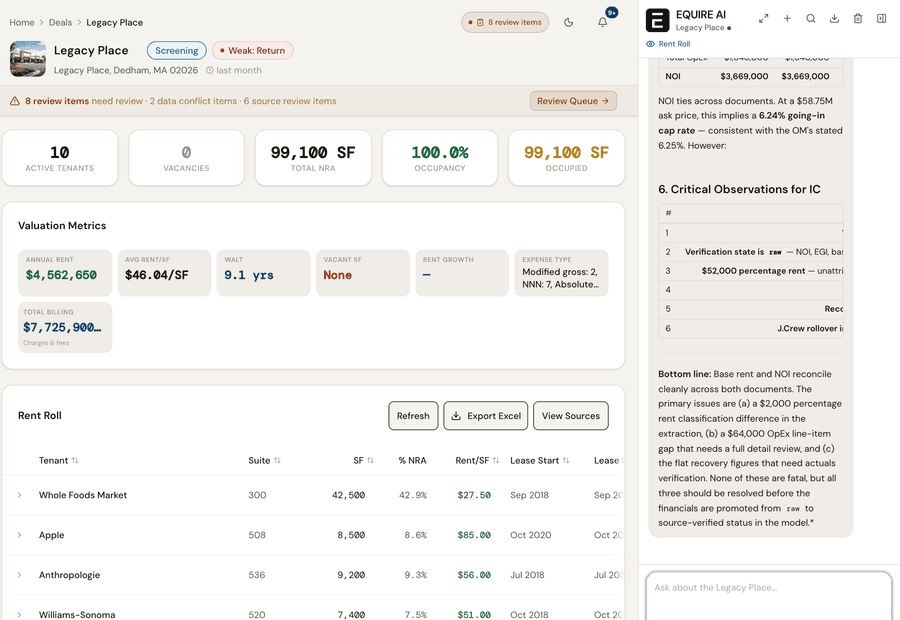Click the 7,400 SF cell for Williams-Sonoma
Viewport: 900px width, 620px height.
[x=351, y=615]
